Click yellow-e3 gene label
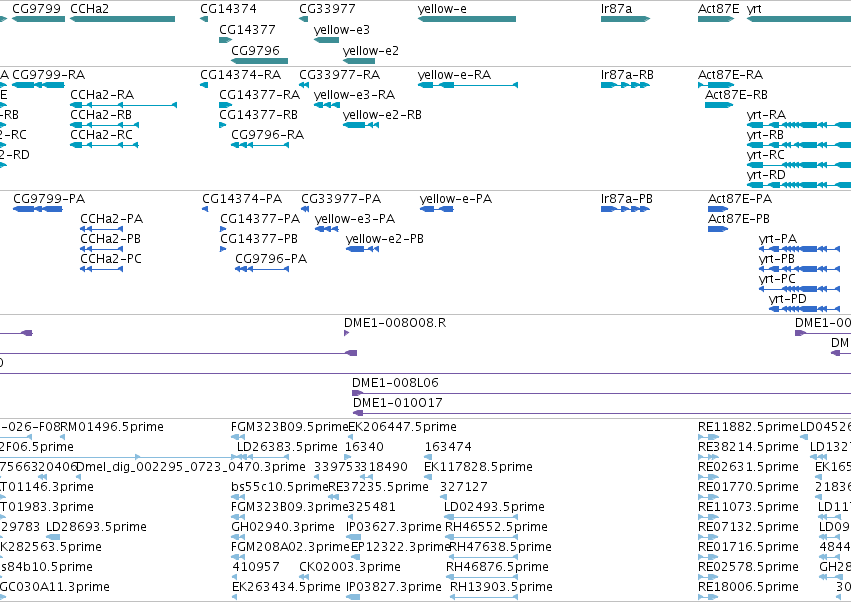Image resolution: width=851 pixels, height=602 pixels. [342, 30]
